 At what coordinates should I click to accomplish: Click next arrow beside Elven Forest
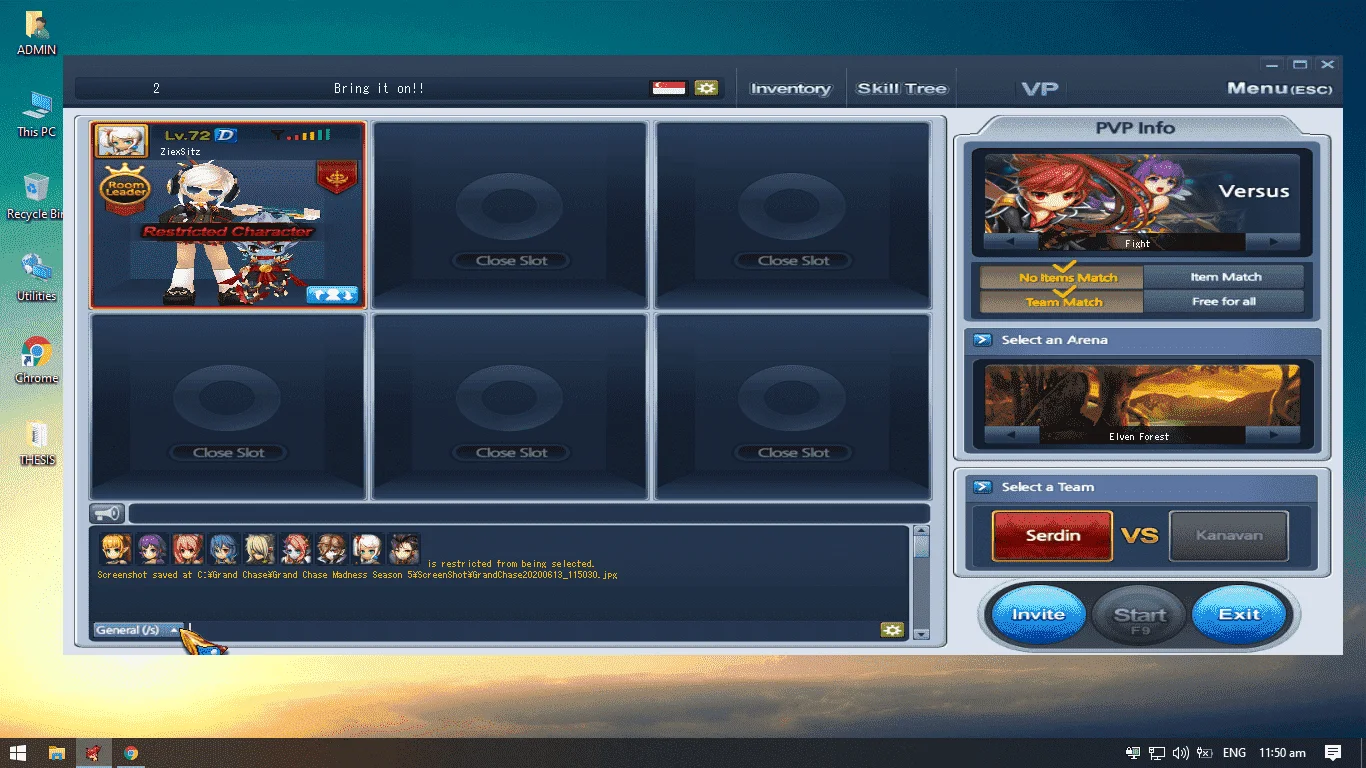click(x=1273, y=435)
